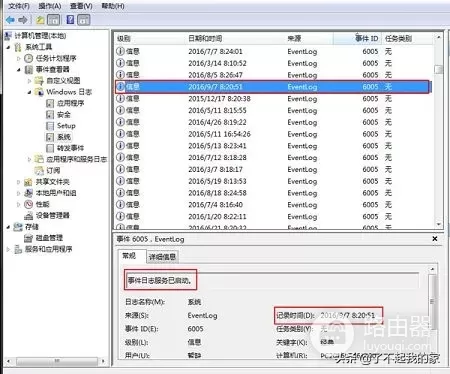450x374 pixels.
Task: Close the 事件 6005 details pane
Action: pos(435,239)
